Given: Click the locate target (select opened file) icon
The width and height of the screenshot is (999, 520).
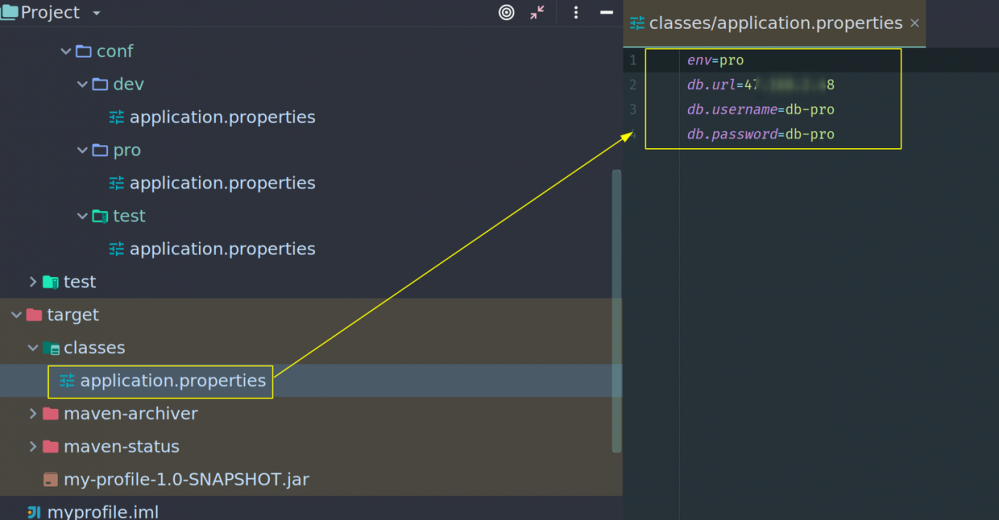Looking at the screenshot, I should [507, 13].
